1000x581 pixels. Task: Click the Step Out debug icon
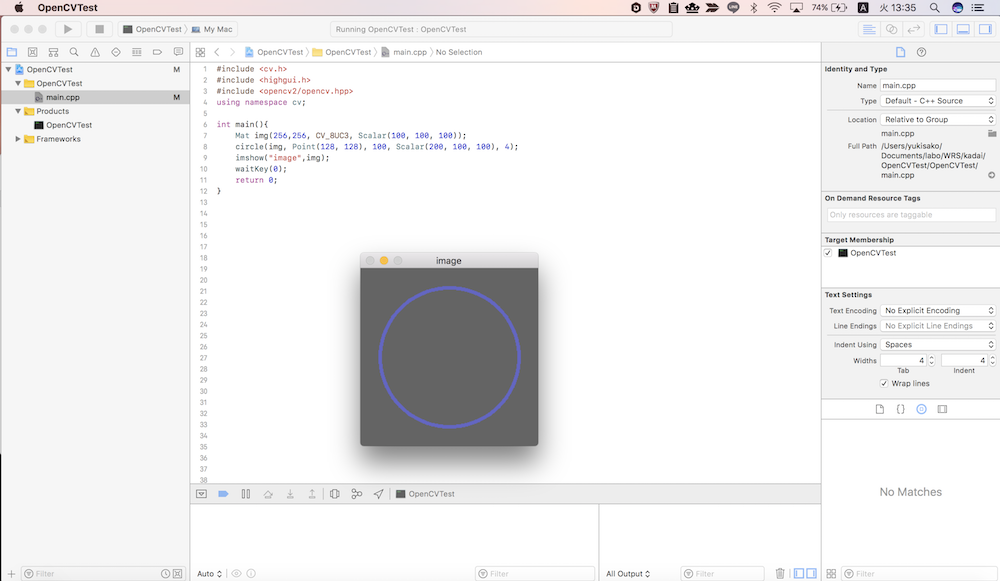(312, 494)
